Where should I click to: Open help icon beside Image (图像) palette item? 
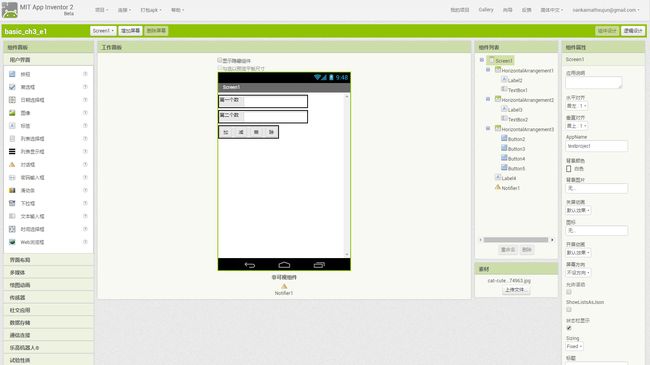(x=85, y=112)
